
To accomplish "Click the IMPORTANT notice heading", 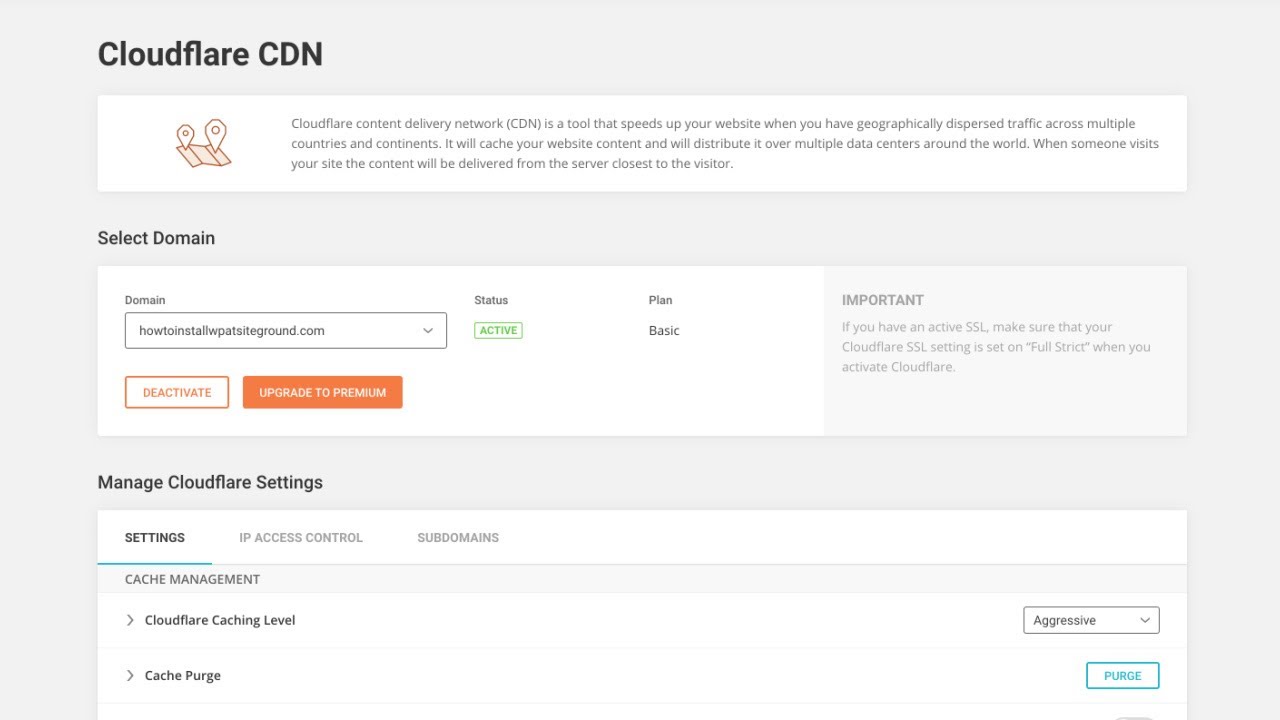I will point(883,300).
